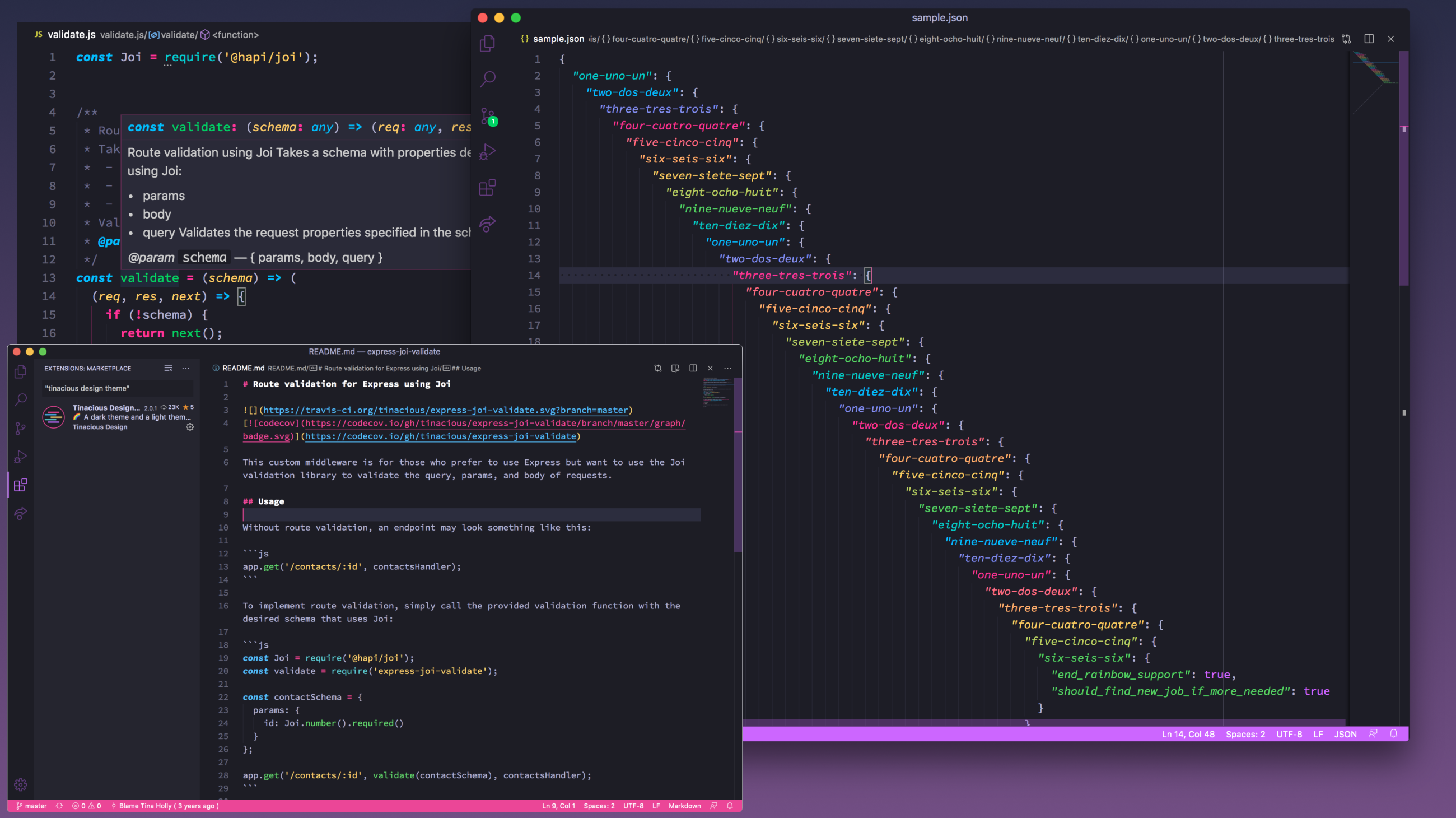Open Marketplace Views and More Actions menu
Screen dimensions: 1456x818
click(x=185, y=368)
